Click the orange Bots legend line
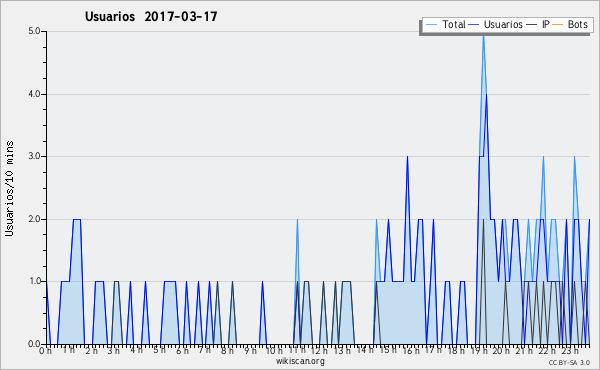Image resolution: width=600 pixels, height=370 pixels. click(558, 25)
